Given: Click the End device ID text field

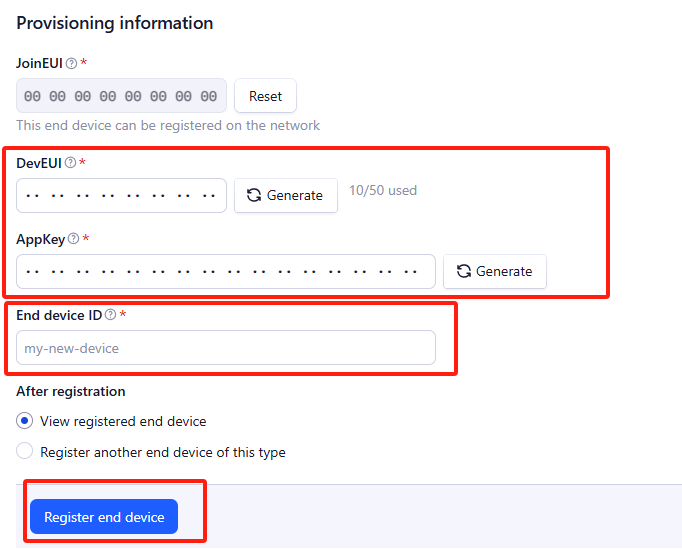Looking at the screenshot, I should pos(226,348).
